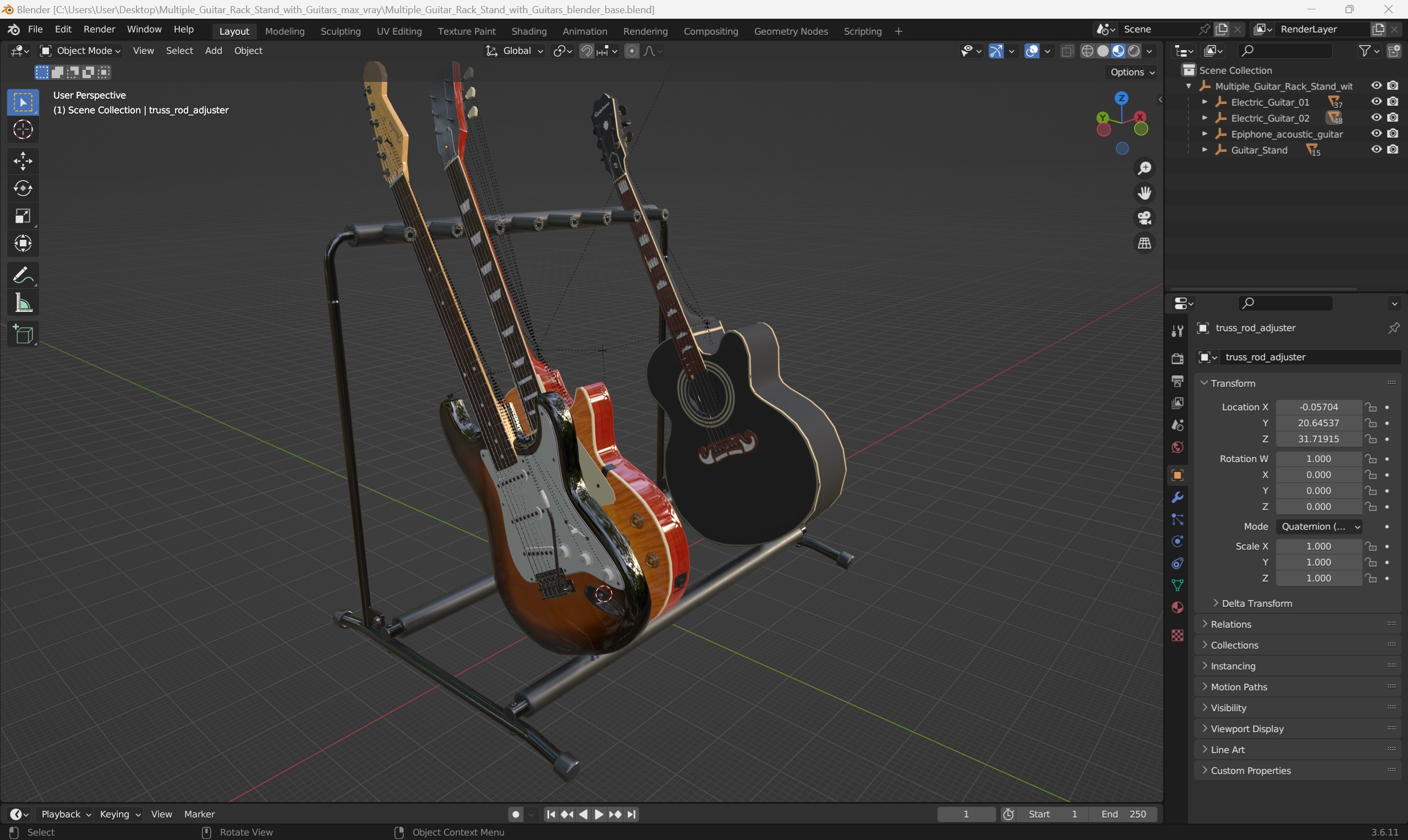Switch to Modeling workspace tab
Image resolution: width=1408 pixels, height=840 pixels.
click(x=285, y=31)
